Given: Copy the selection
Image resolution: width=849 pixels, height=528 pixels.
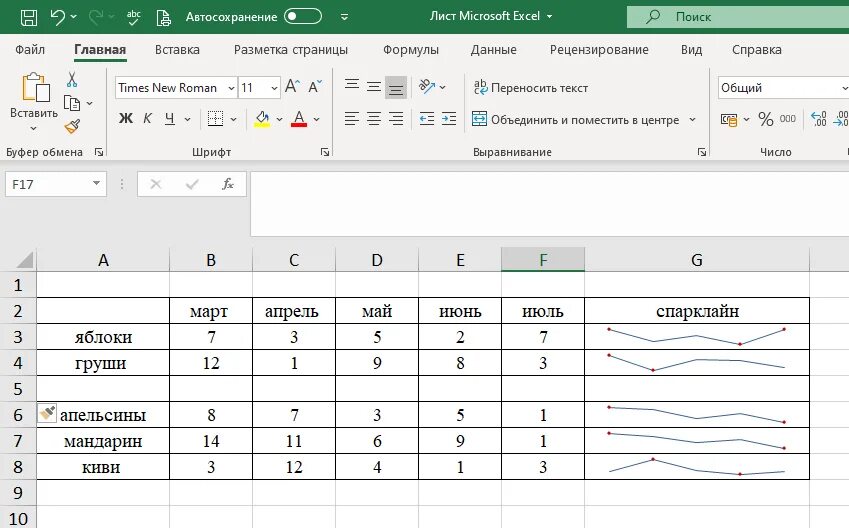Looking at the screenshot, I should (x=71, y=103).
